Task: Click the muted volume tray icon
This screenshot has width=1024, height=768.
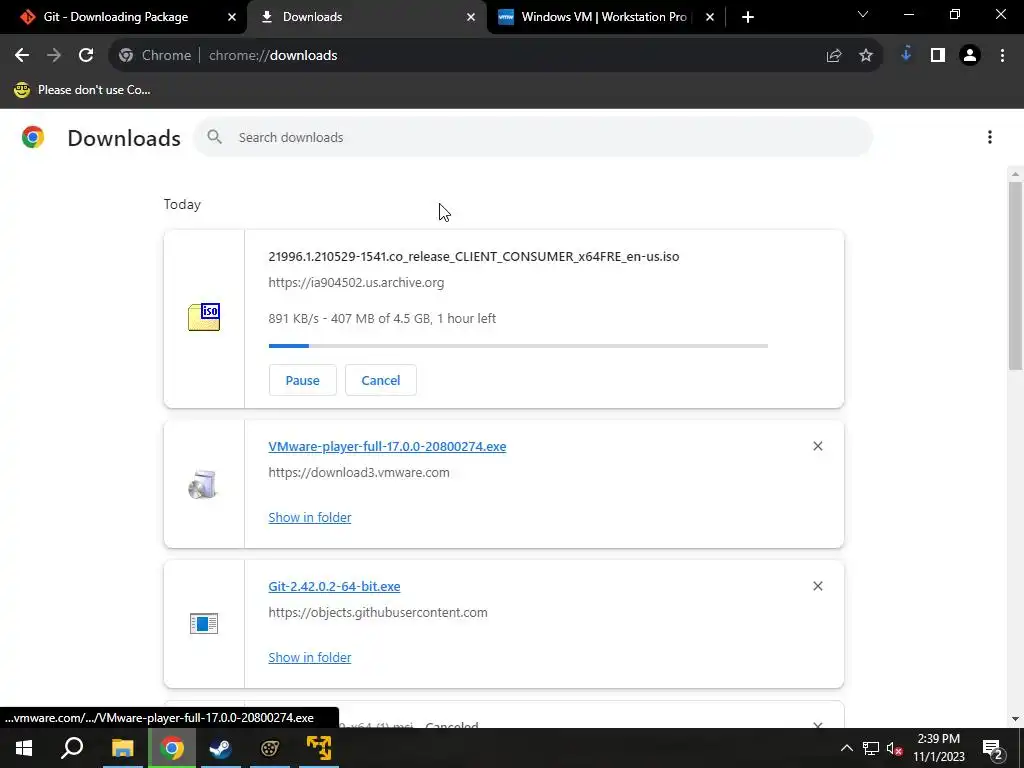Action: pyautogui.click(x=895, y=748)
